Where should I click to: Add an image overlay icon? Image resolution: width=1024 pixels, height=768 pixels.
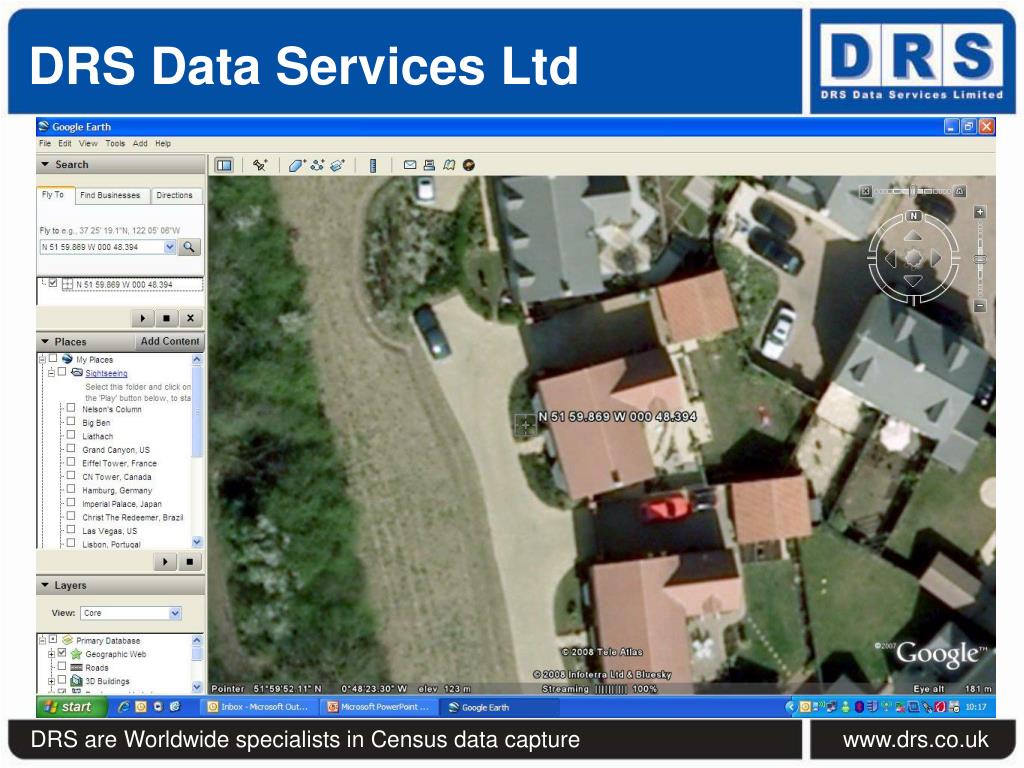337,165
